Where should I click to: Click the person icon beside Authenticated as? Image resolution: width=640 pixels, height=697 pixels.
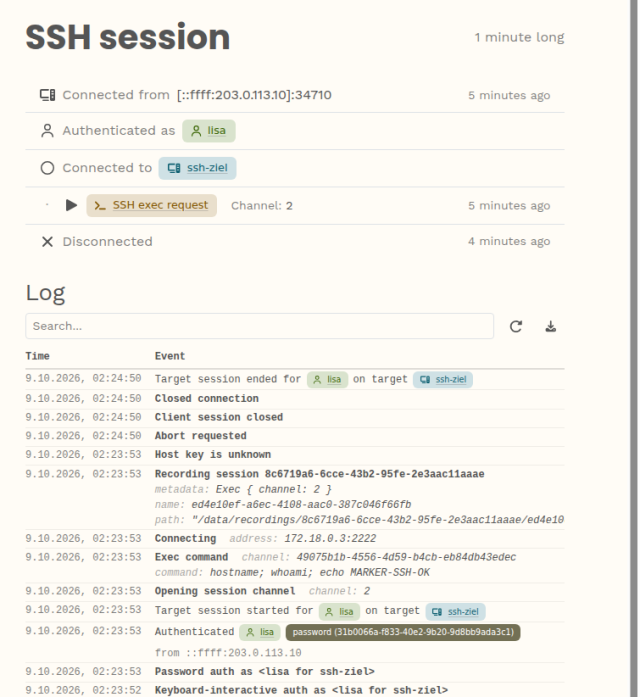click(47, 131)
